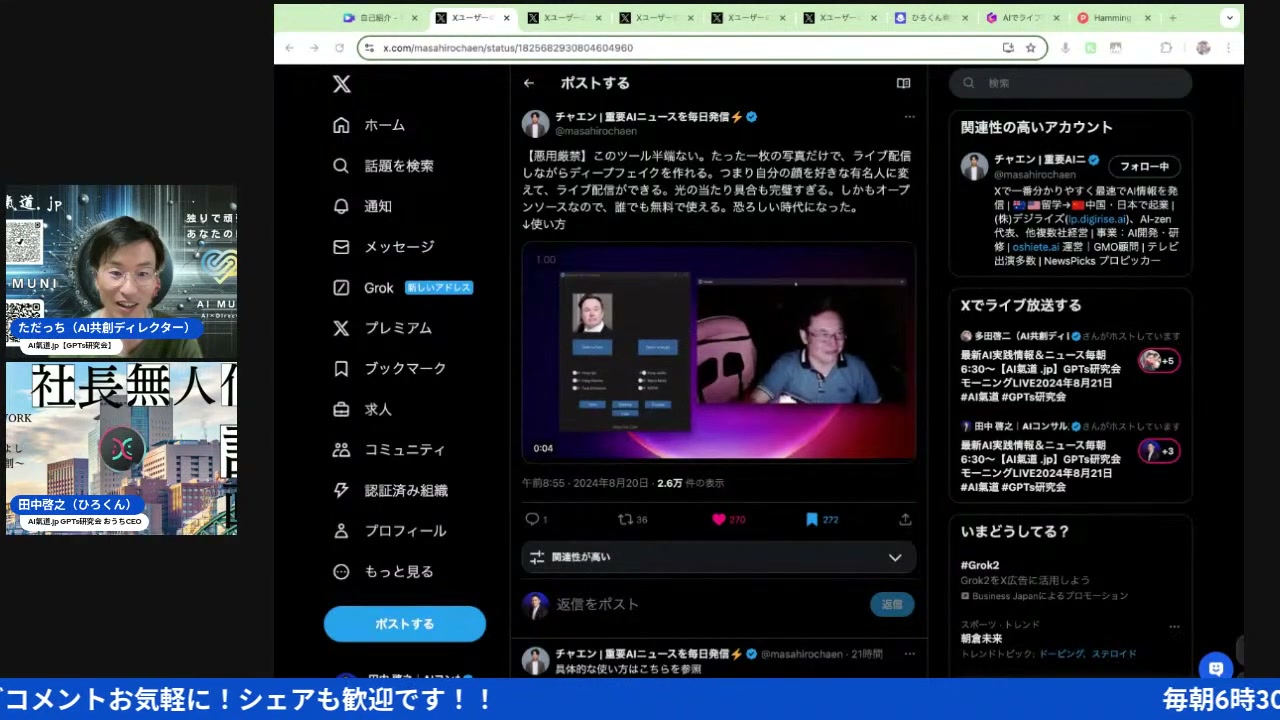Open the oshiete.ai link
Image resolution: width=1280 pixels, height=720 pixels.
pyautogui.click(x=1035, y=247)
